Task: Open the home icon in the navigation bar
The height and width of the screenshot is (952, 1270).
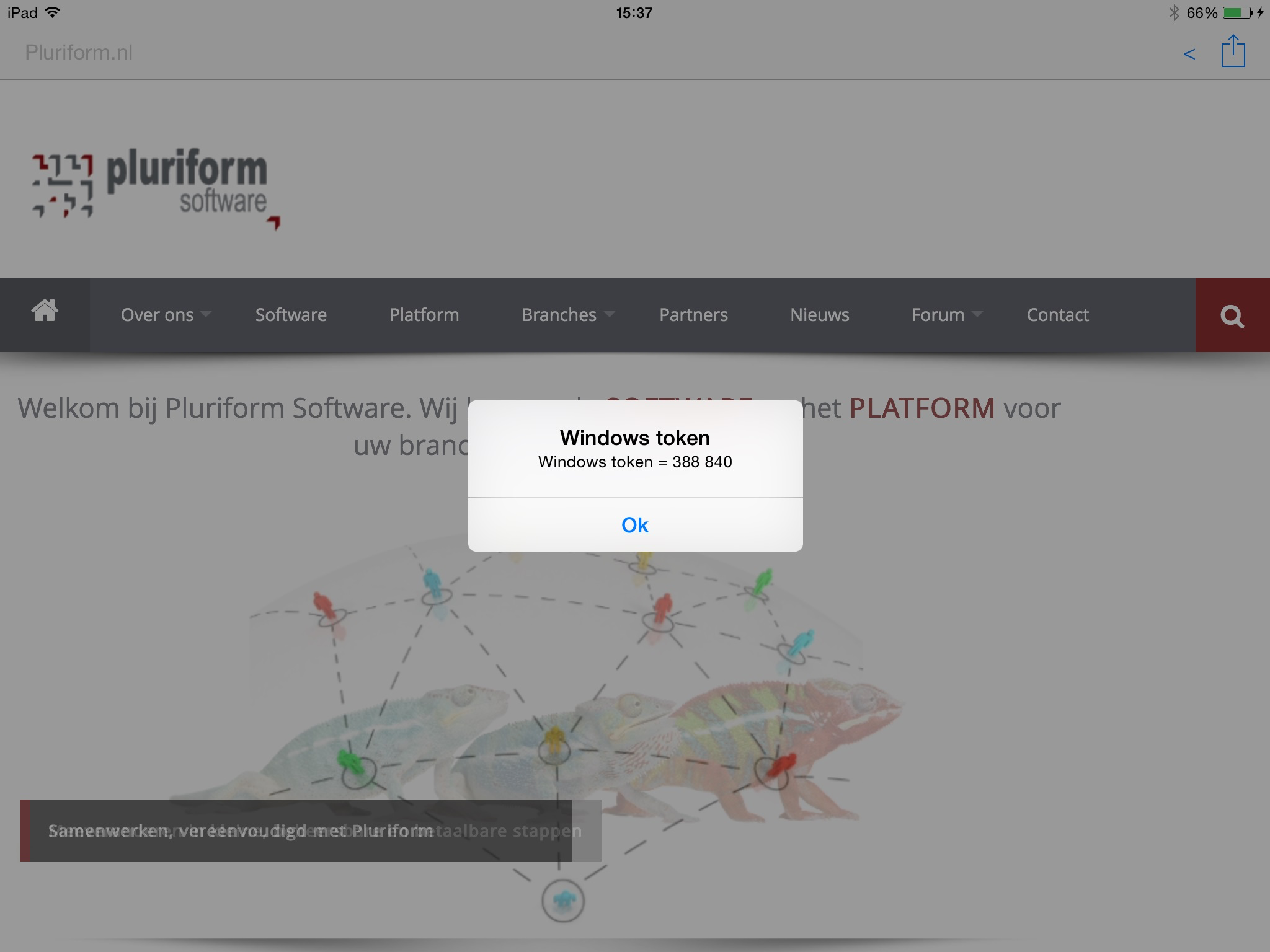Action: [45, 311]
